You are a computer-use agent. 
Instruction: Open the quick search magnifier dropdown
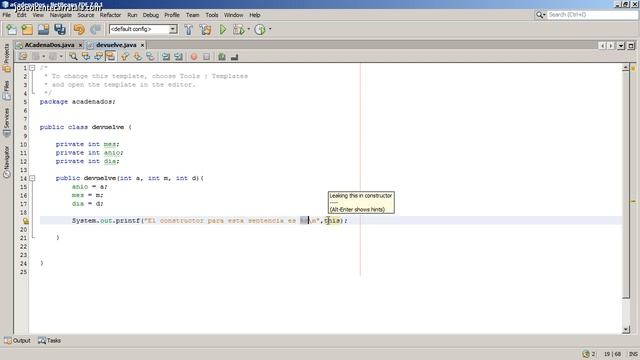tap(540, 15)
